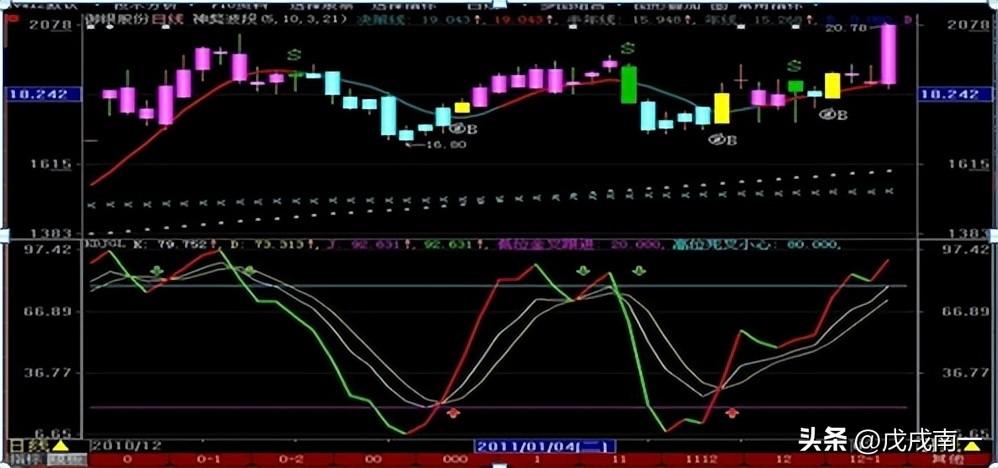Click the topmost green S sell marker

627,48
